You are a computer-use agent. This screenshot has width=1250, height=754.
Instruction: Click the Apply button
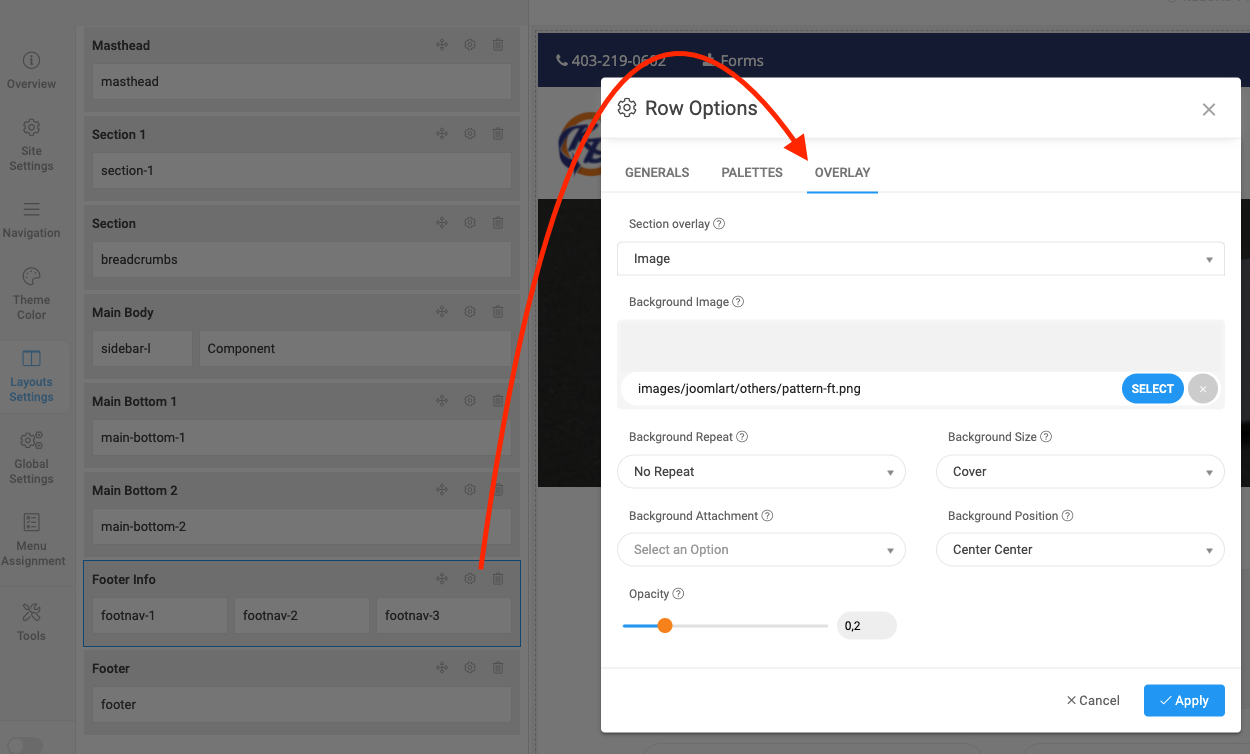tap(1183, 701)
